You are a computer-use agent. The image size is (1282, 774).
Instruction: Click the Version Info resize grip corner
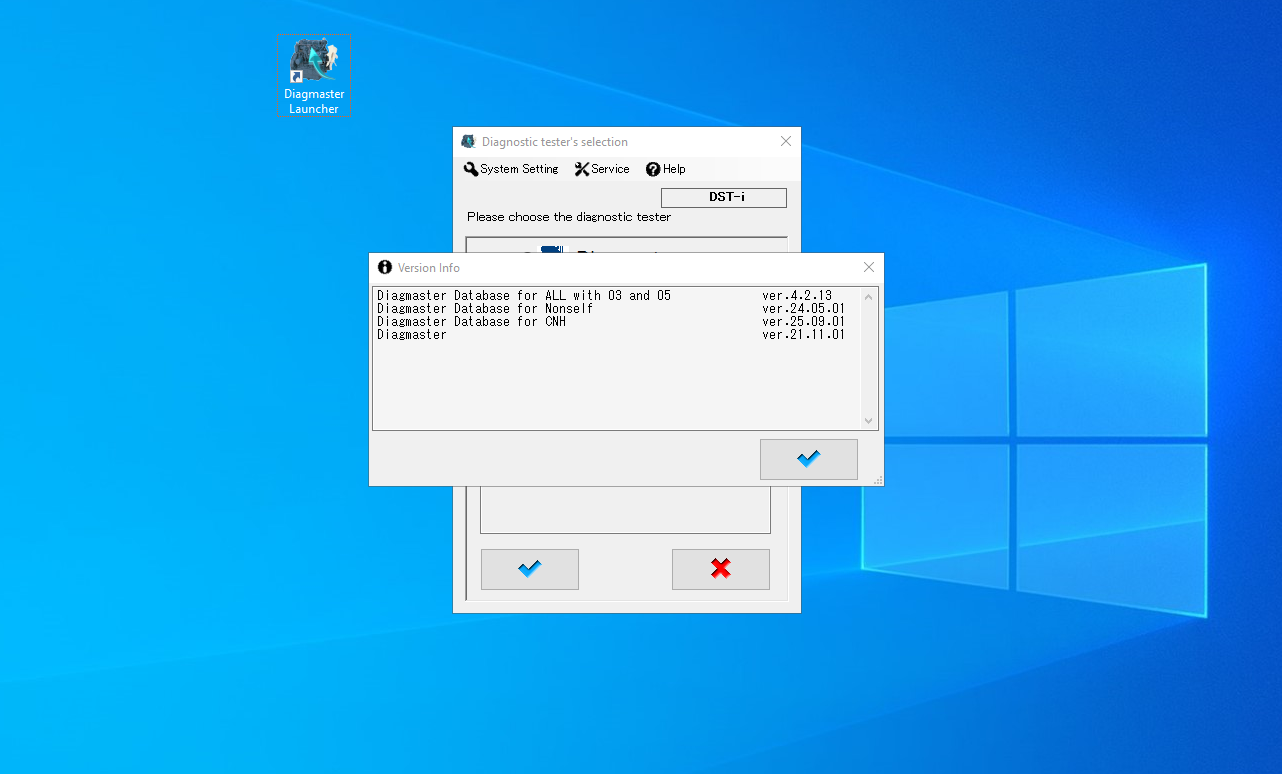(x=878, y=480)
